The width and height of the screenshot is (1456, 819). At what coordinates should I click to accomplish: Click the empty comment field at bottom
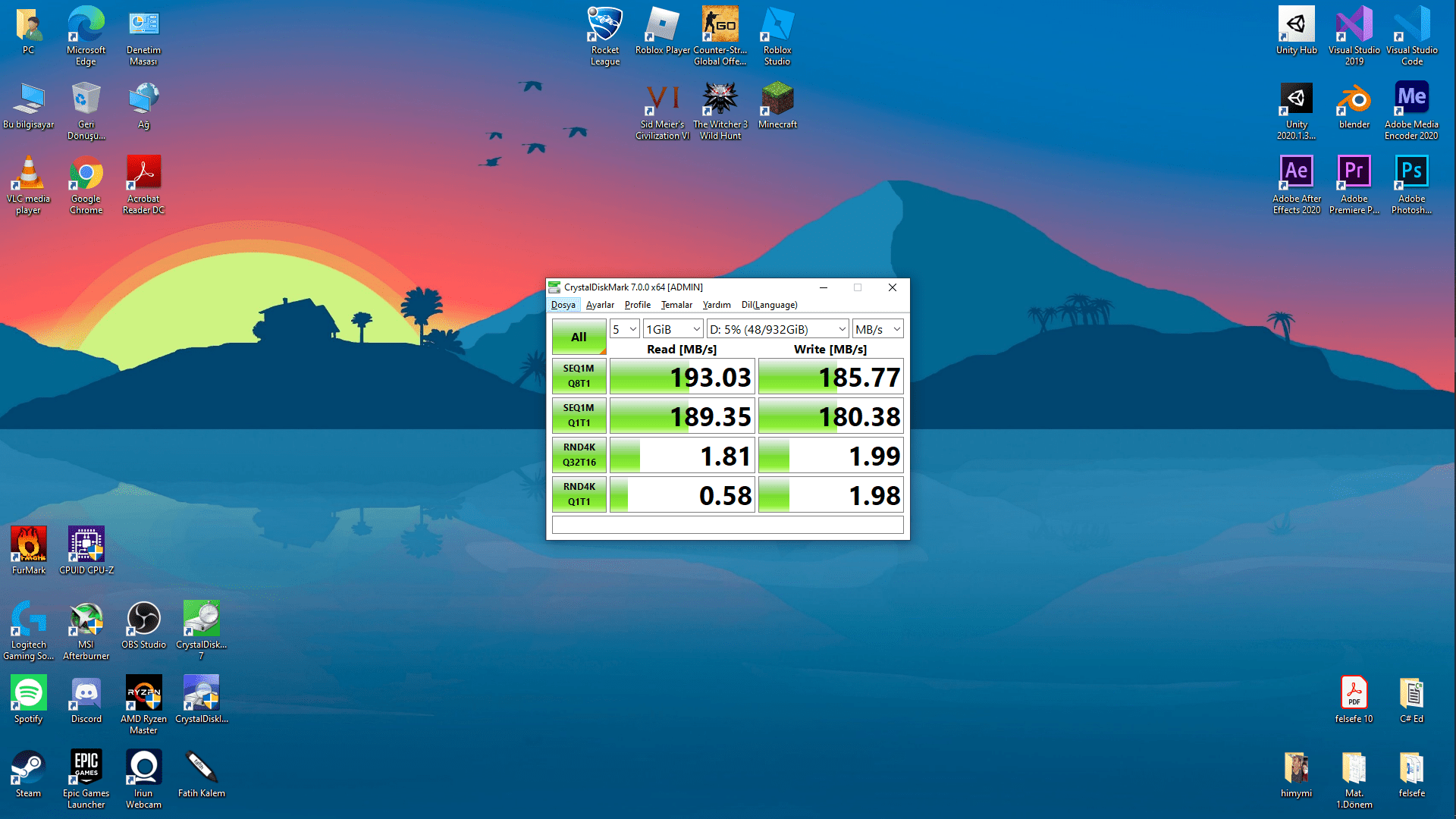pos(727,525)
